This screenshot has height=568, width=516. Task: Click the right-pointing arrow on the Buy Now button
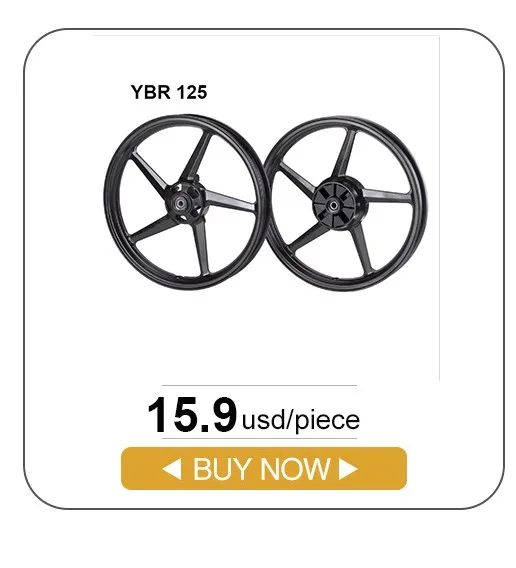(348, 468)
